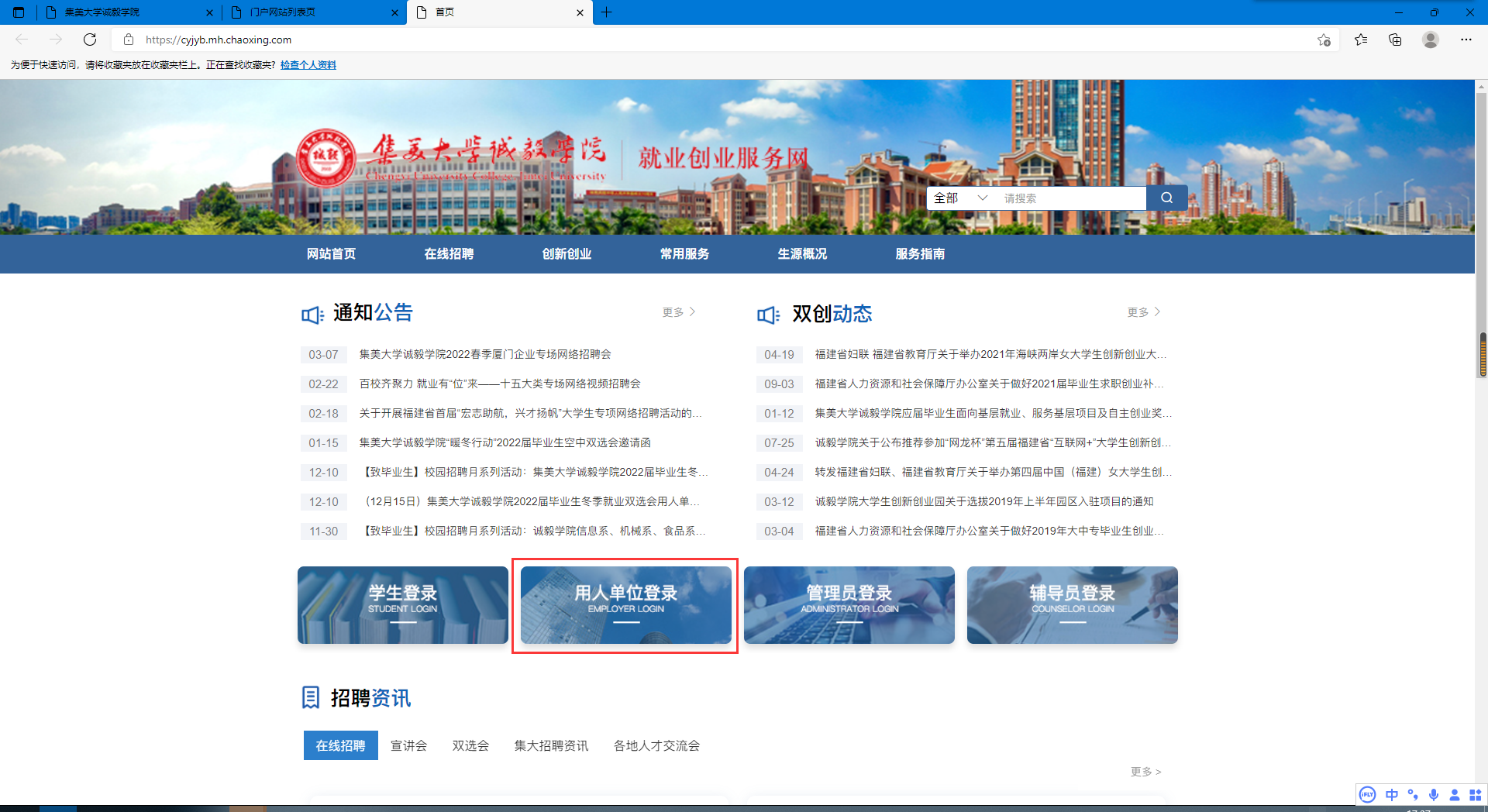Open the 2021年海峡两岸女大学生创新创业 article

click(x=990, y=354)
